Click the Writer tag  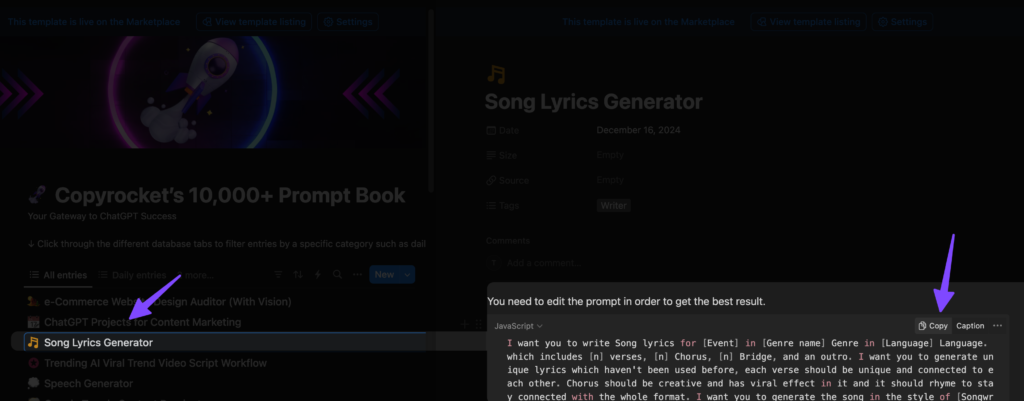click(614, 206)
